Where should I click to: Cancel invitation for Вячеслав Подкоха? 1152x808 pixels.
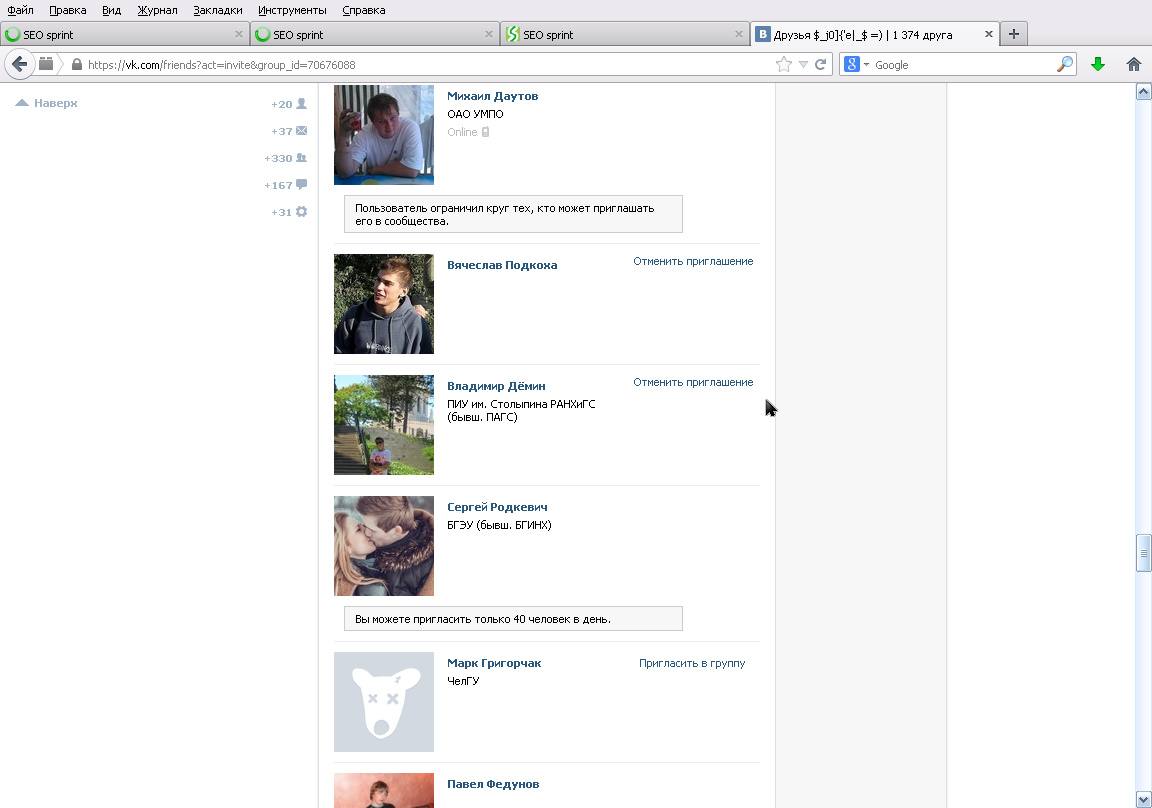693,261
